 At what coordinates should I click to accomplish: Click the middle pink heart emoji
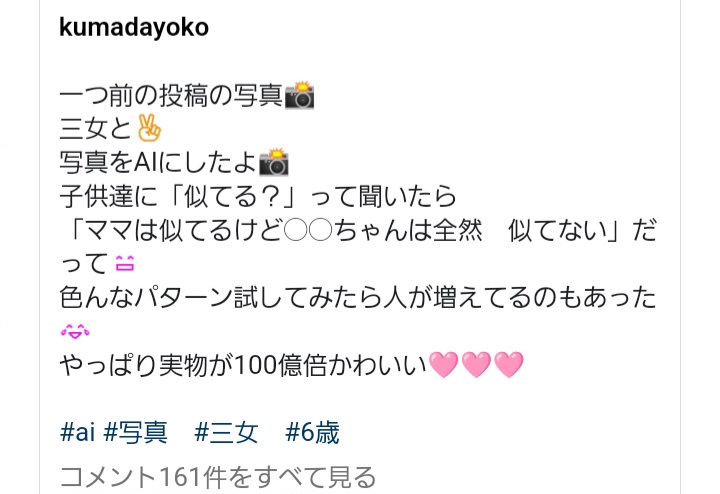pos(476,365)
